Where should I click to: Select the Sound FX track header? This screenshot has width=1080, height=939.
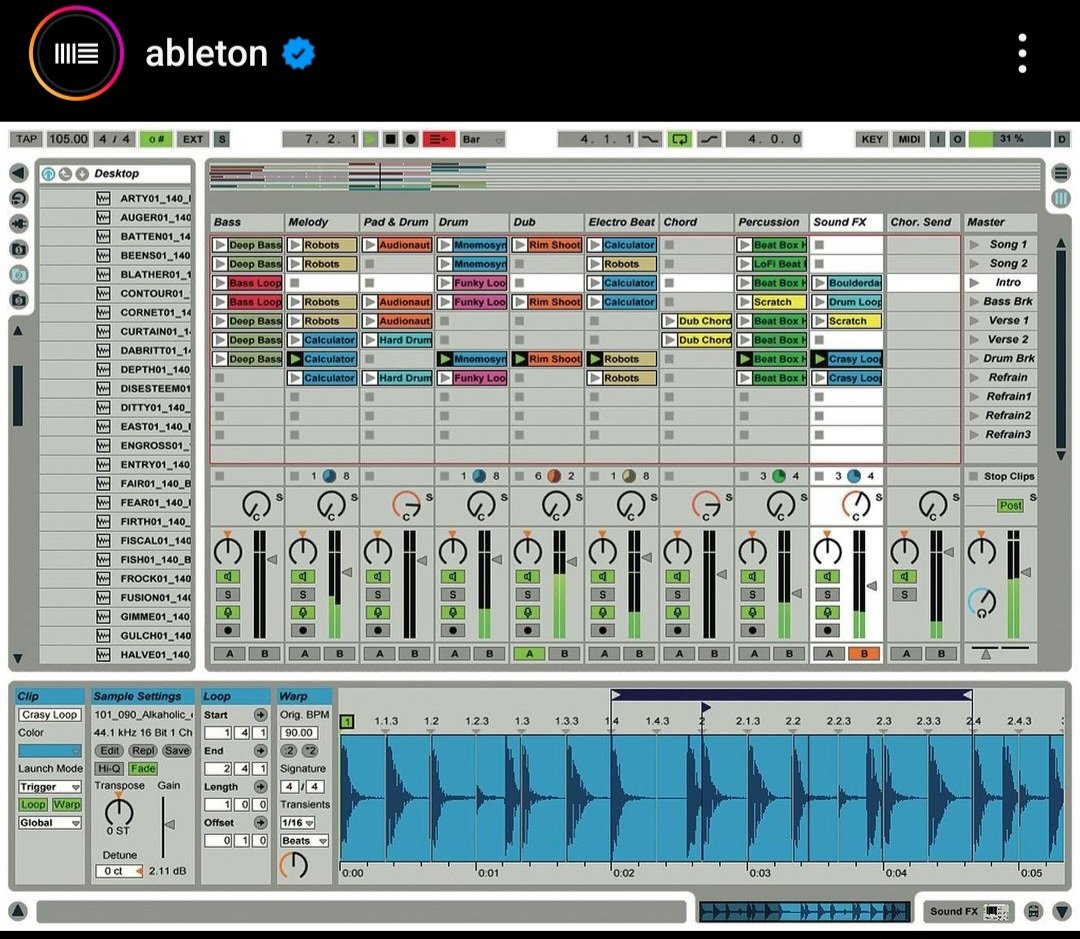pos(847,223)
